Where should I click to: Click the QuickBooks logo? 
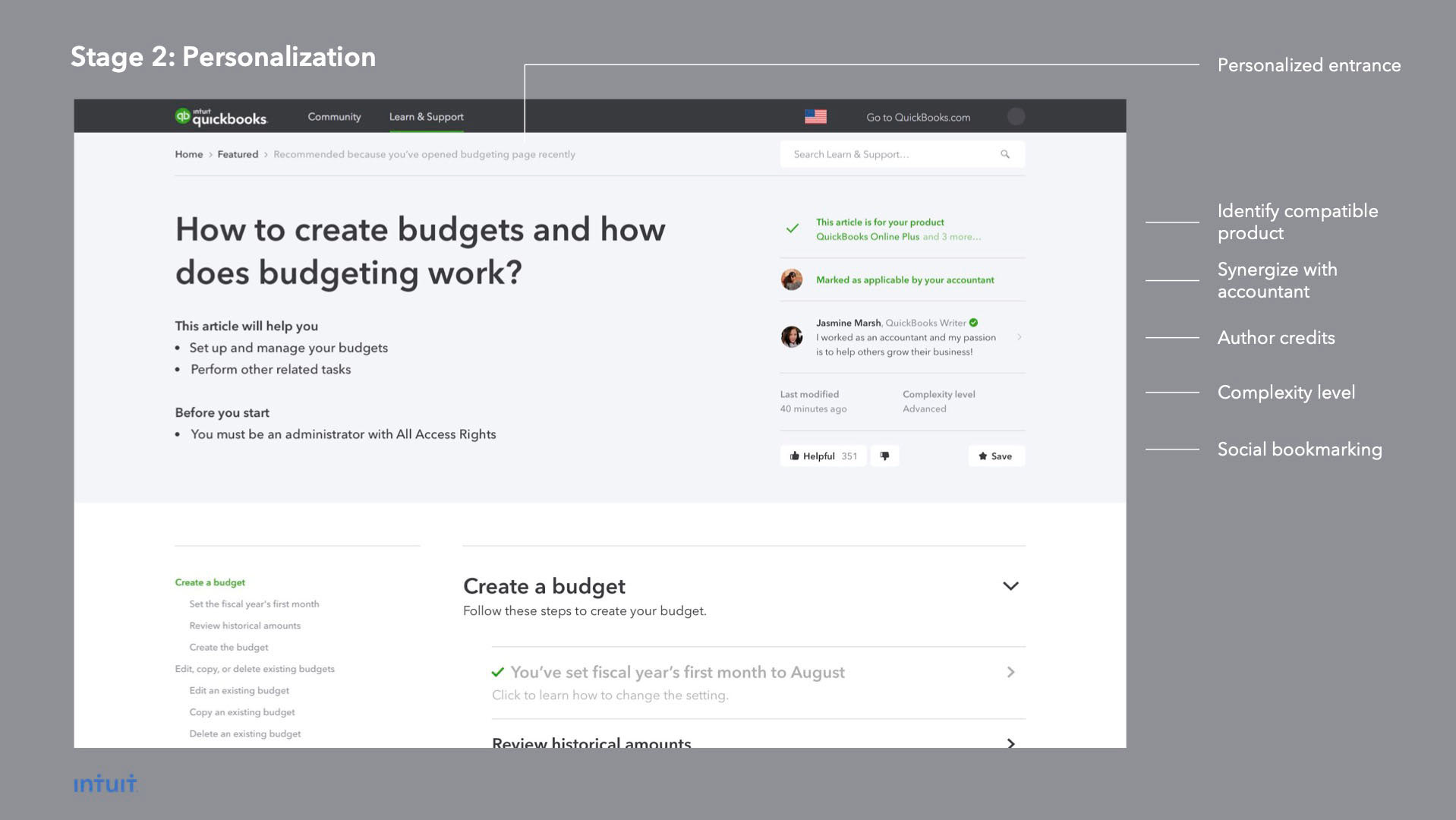point(221,117)
